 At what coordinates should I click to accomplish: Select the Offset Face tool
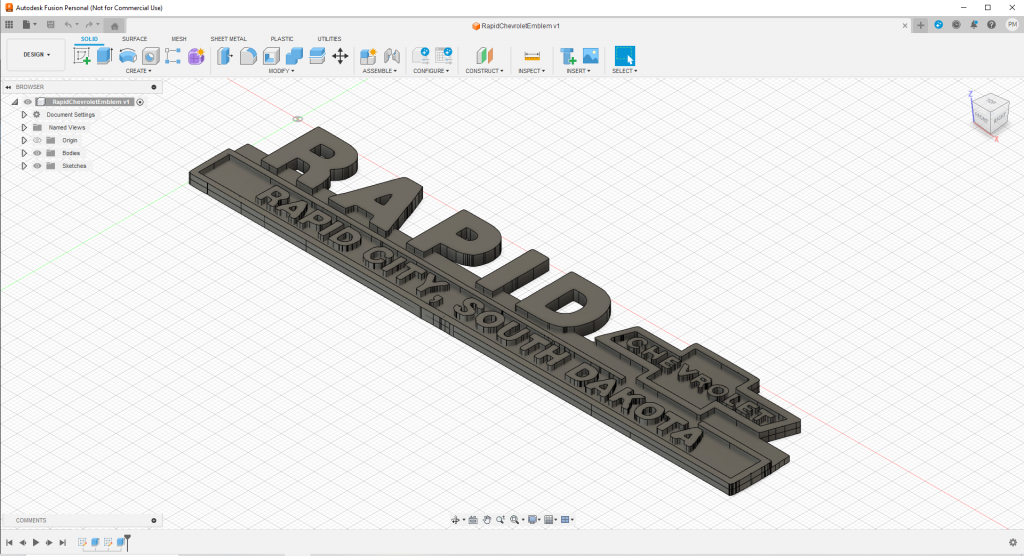point(317,56)
